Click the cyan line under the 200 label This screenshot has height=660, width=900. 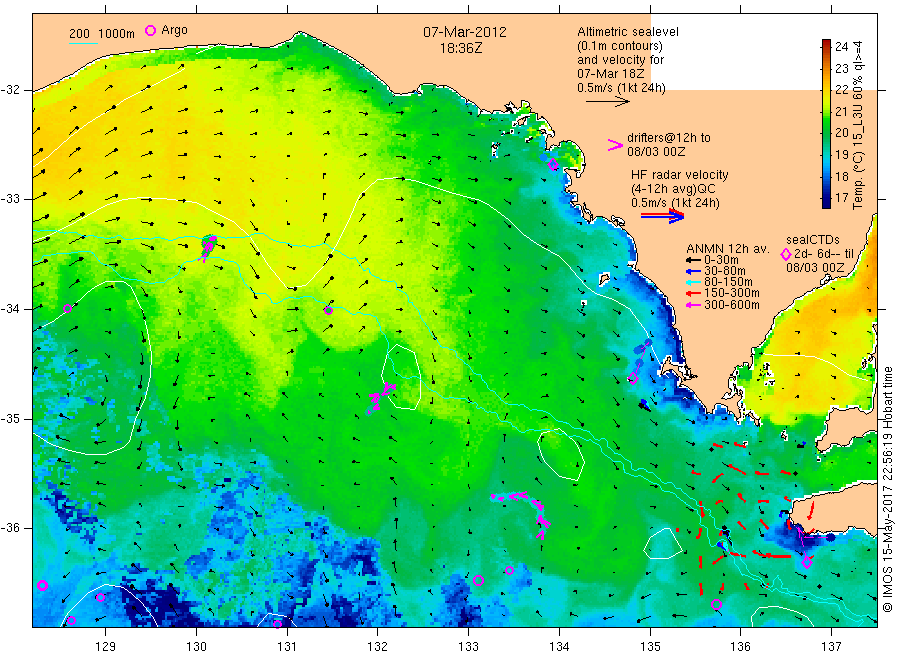[83, 42]
